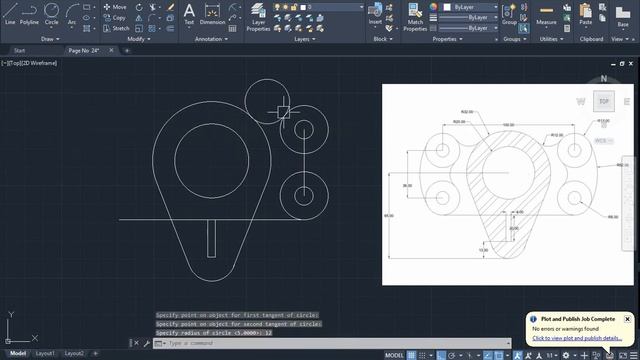The width and height of the screenshot is (640, 360).
Task: Open Layer Properties manager
Action: (258, 17)
